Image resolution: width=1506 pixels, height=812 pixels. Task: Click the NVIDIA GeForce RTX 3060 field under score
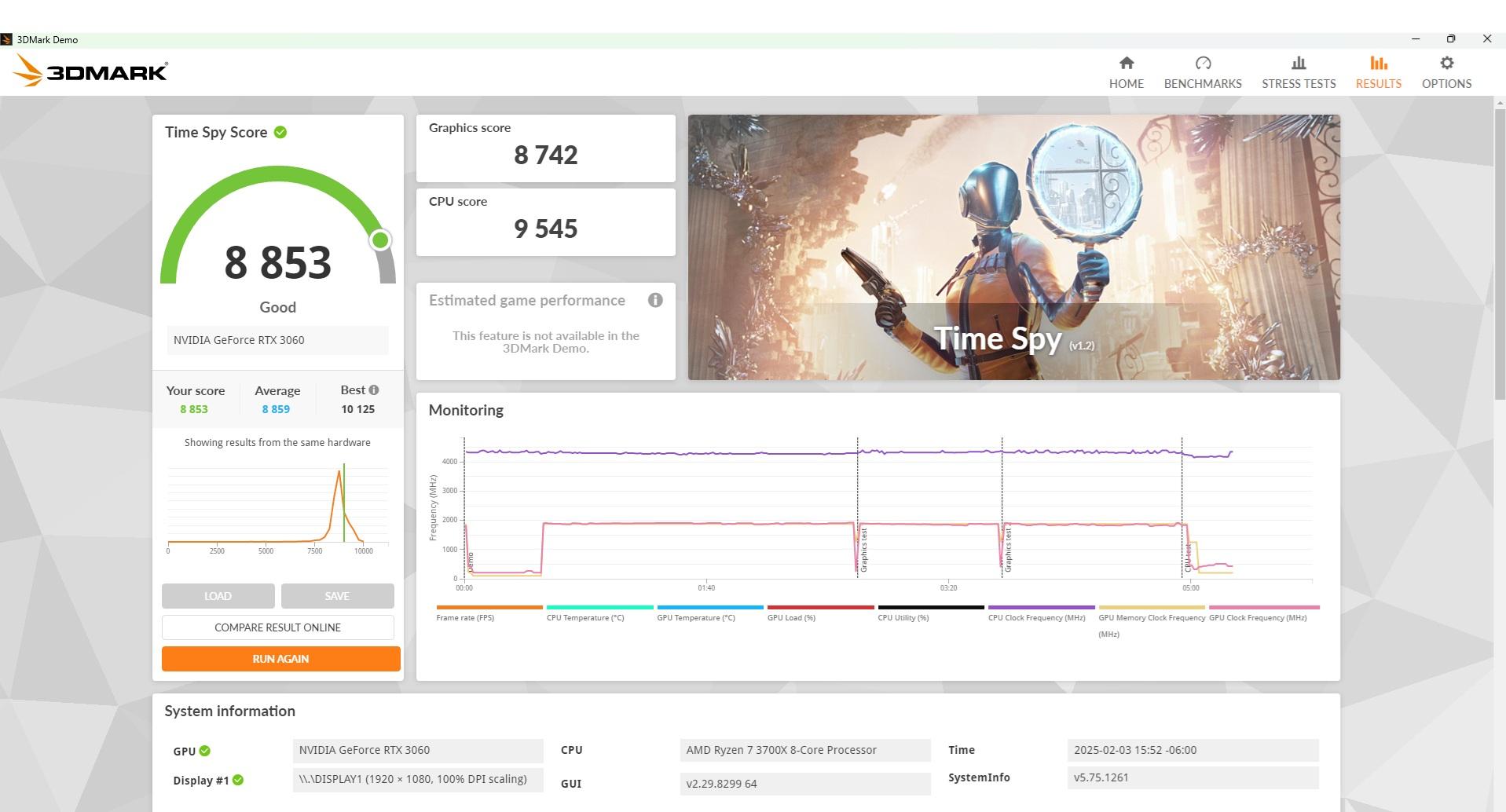[x=277, y=340]
